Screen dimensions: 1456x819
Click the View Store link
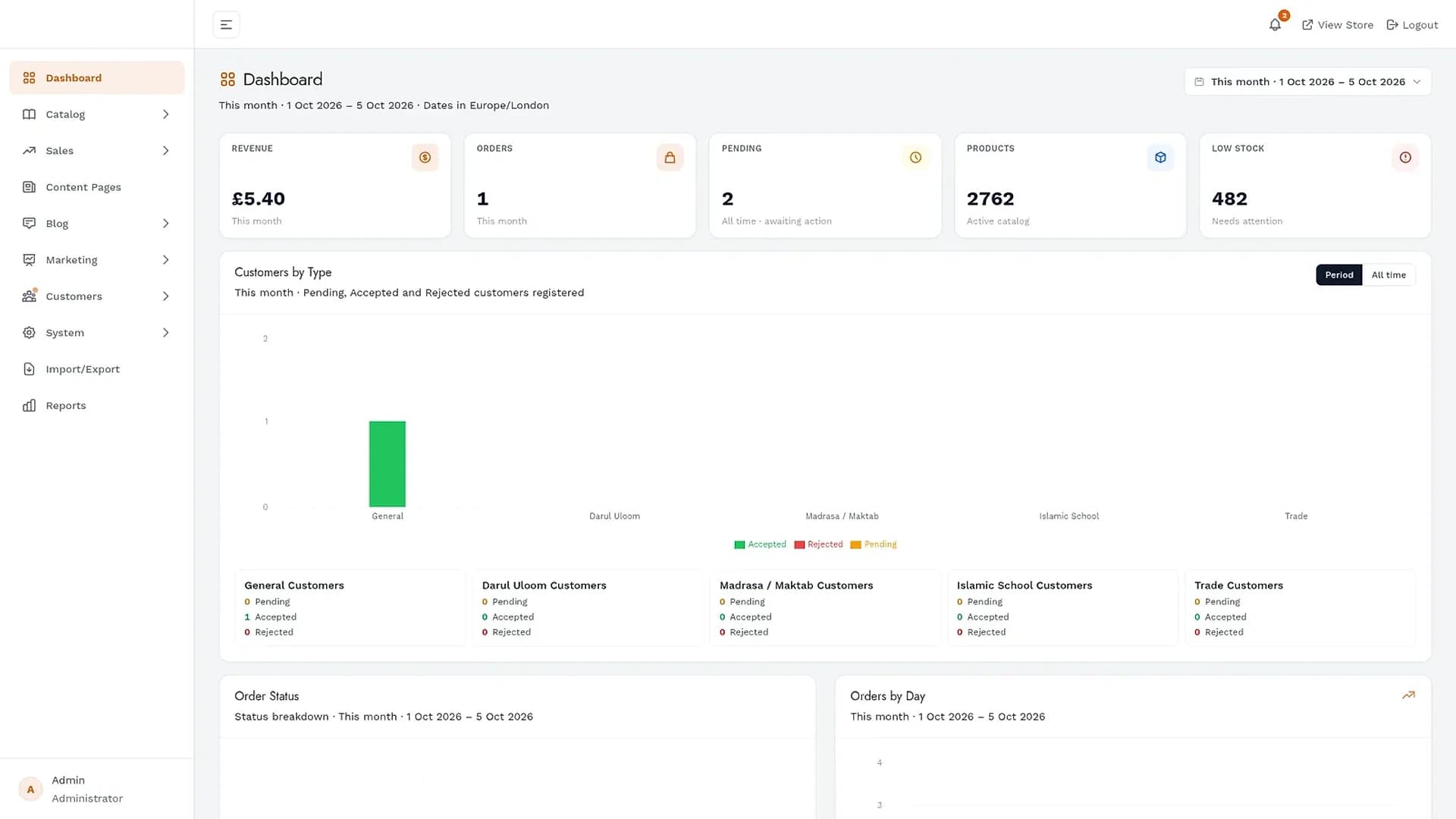1338,25
